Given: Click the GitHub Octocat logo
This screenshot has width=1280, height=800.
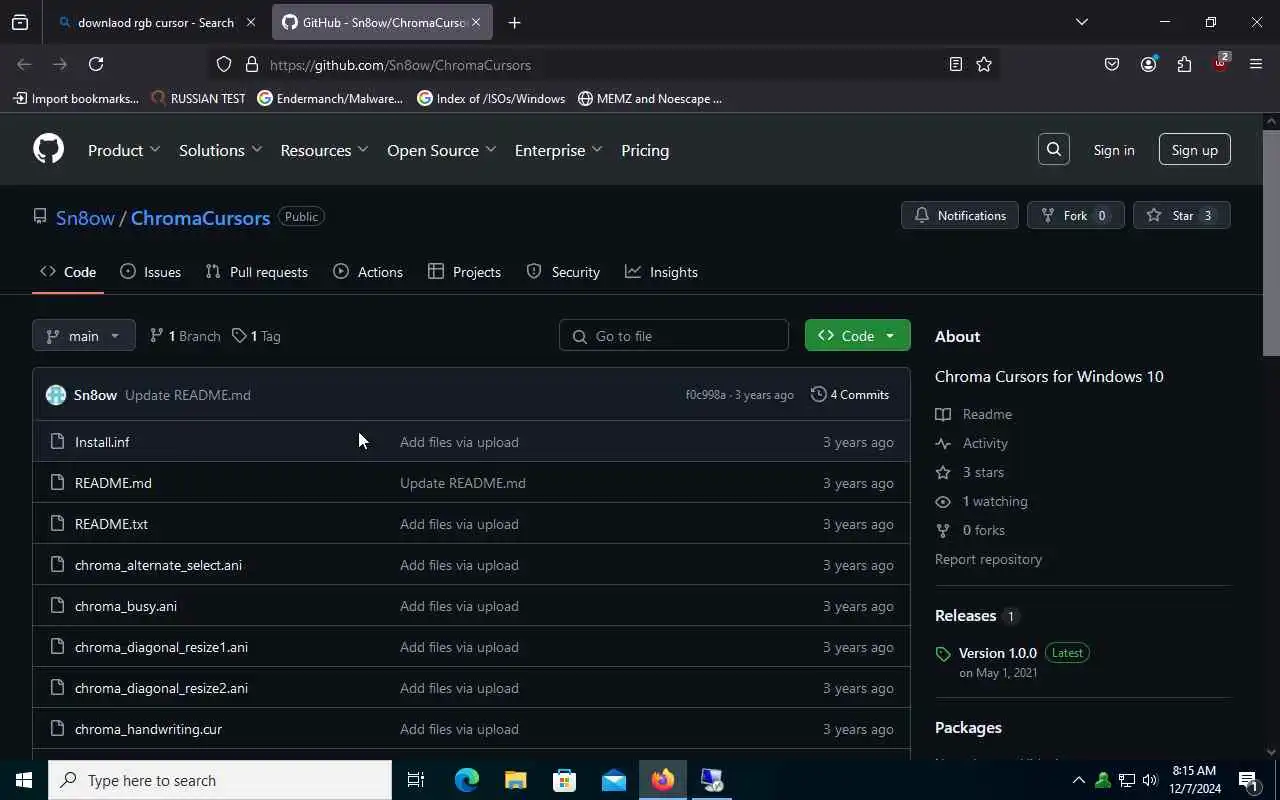Looking at the screenshot, I should (x=48, y=149).
